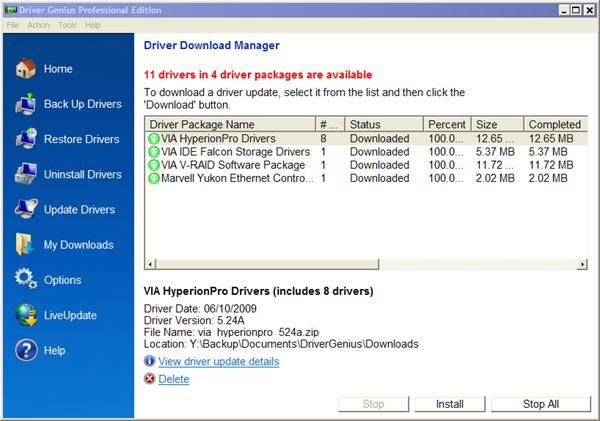The width and height of the screenshot is (600, 421).
Task: Click green icon beside VIA IDE Falcon Storage
Action: [154, 152]
